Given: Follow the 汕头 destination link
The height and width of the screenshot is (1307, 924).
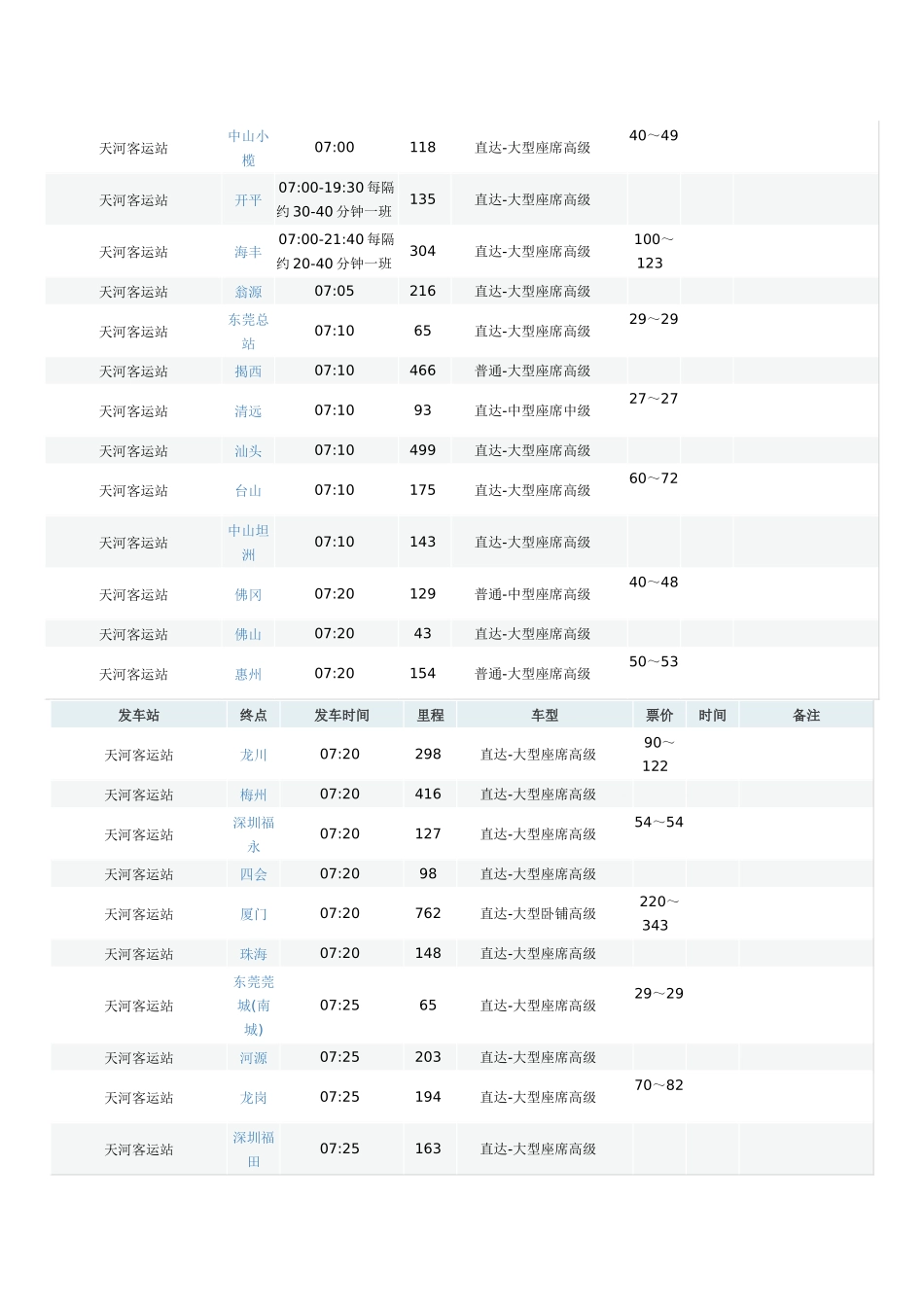Looking at the screenshot, I should coord(248,451).
